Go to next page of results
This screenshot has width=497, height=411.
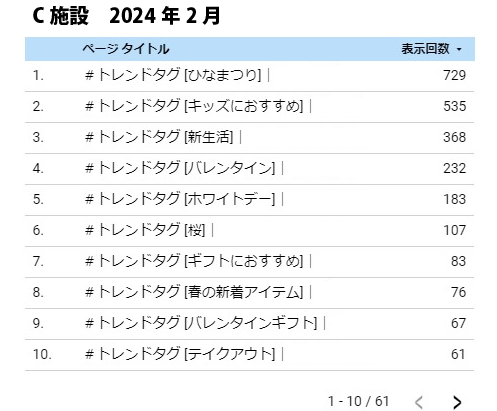[457, 402]
